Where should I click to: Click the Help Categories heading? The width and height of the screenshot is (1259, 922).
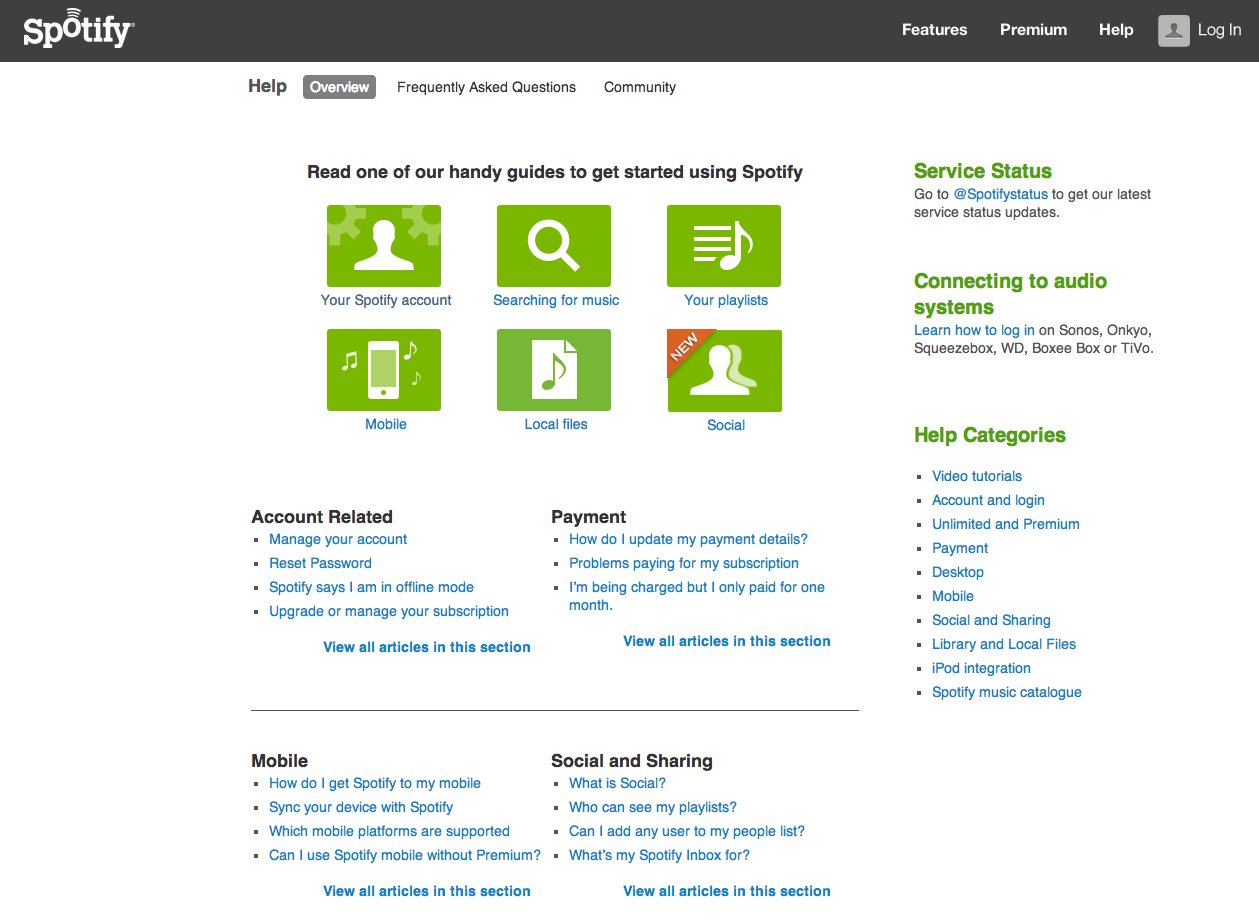(990, 435)
